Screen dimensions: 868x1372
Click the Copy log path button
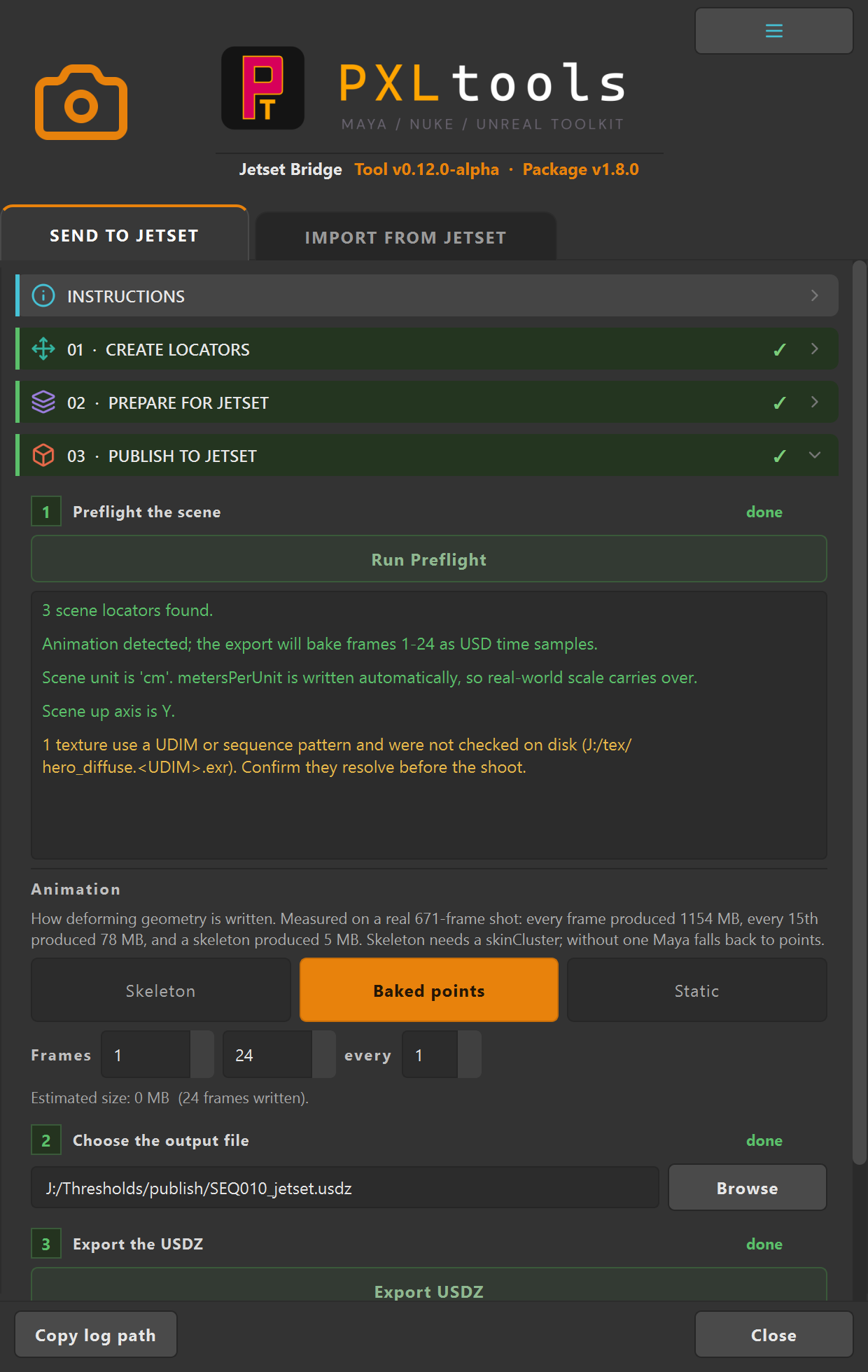[96, 1334]
